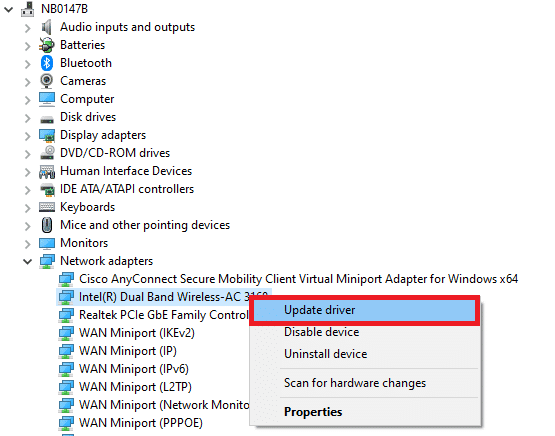
Task: Collapse the Network adapters category
Action: (28, 262)
